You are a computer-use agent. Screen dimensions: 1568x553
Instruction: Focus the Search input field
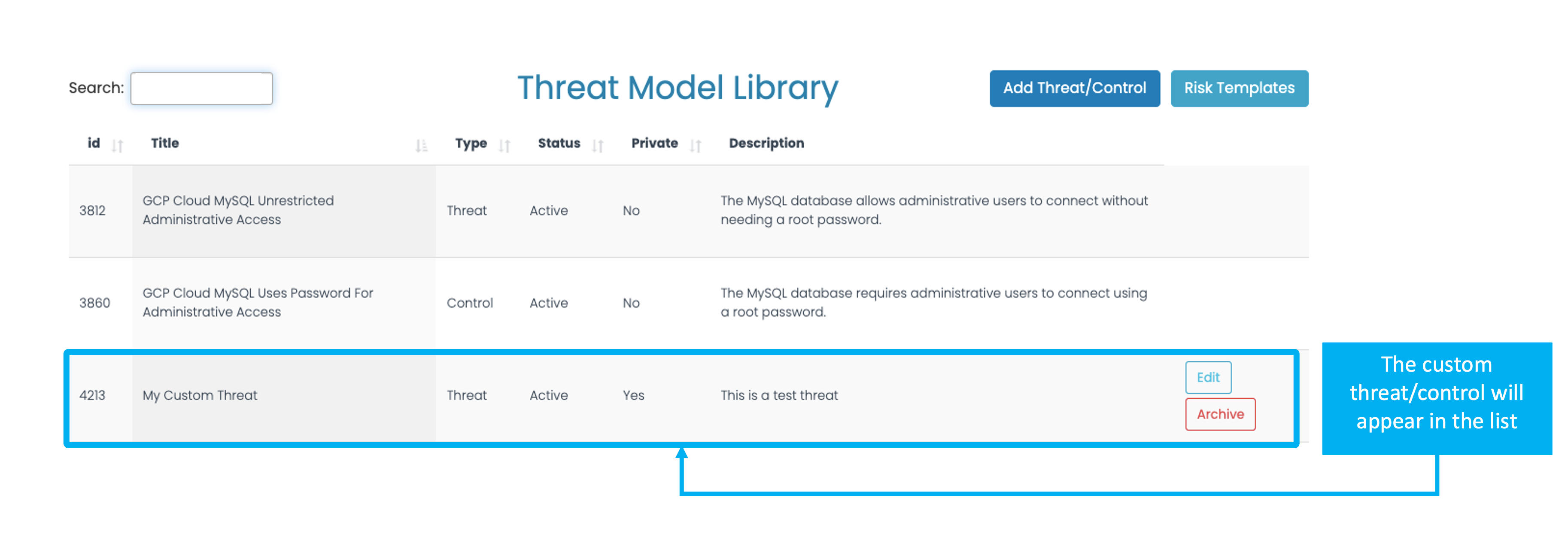click(x=201, y=89)
